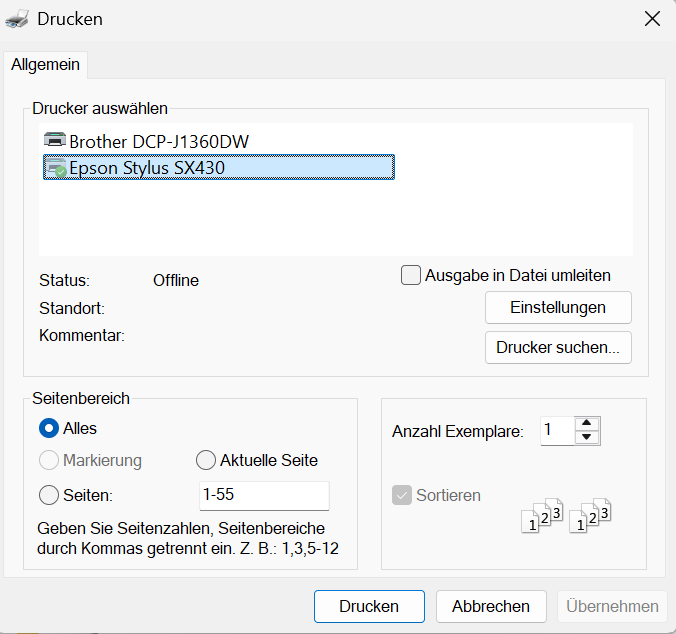676x634 pixels.
Task: Click the Drucken button
Action: point(369,606)
